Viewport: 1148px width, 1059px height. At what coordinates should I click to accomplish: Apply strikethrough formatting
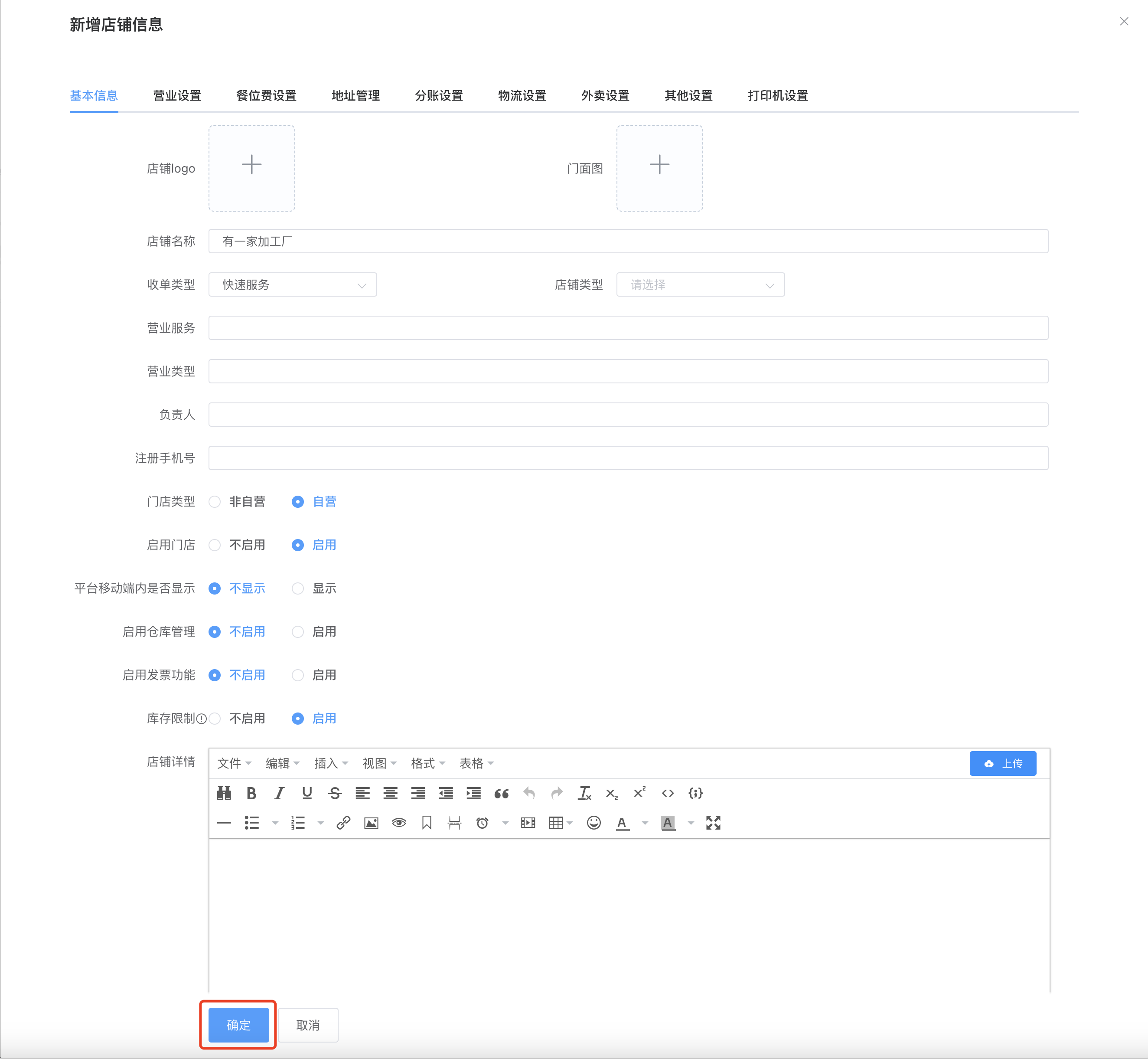point(336,793)
